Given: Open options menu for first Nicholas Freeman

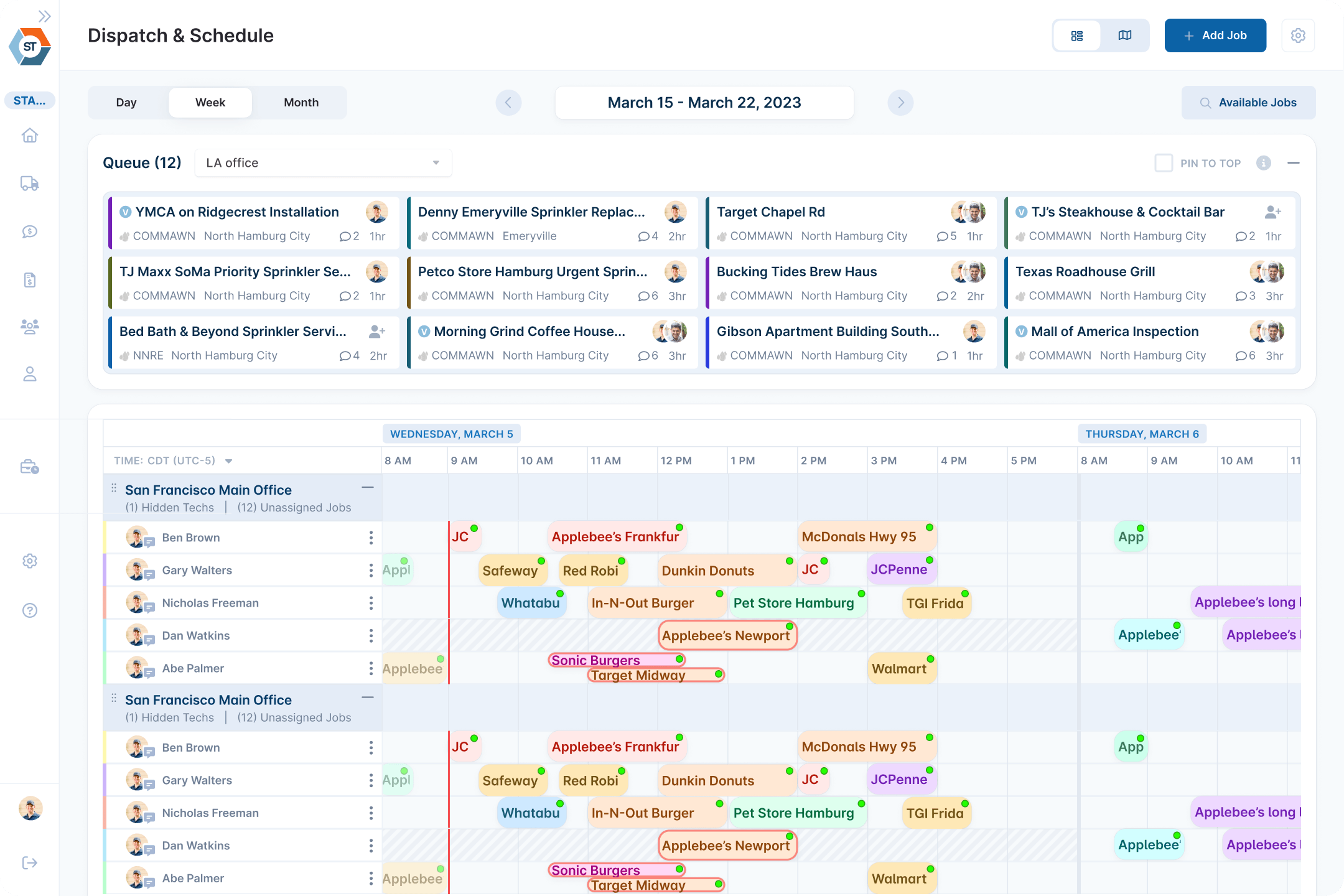Looking at the screenshot, I should (x=371, y=603).
